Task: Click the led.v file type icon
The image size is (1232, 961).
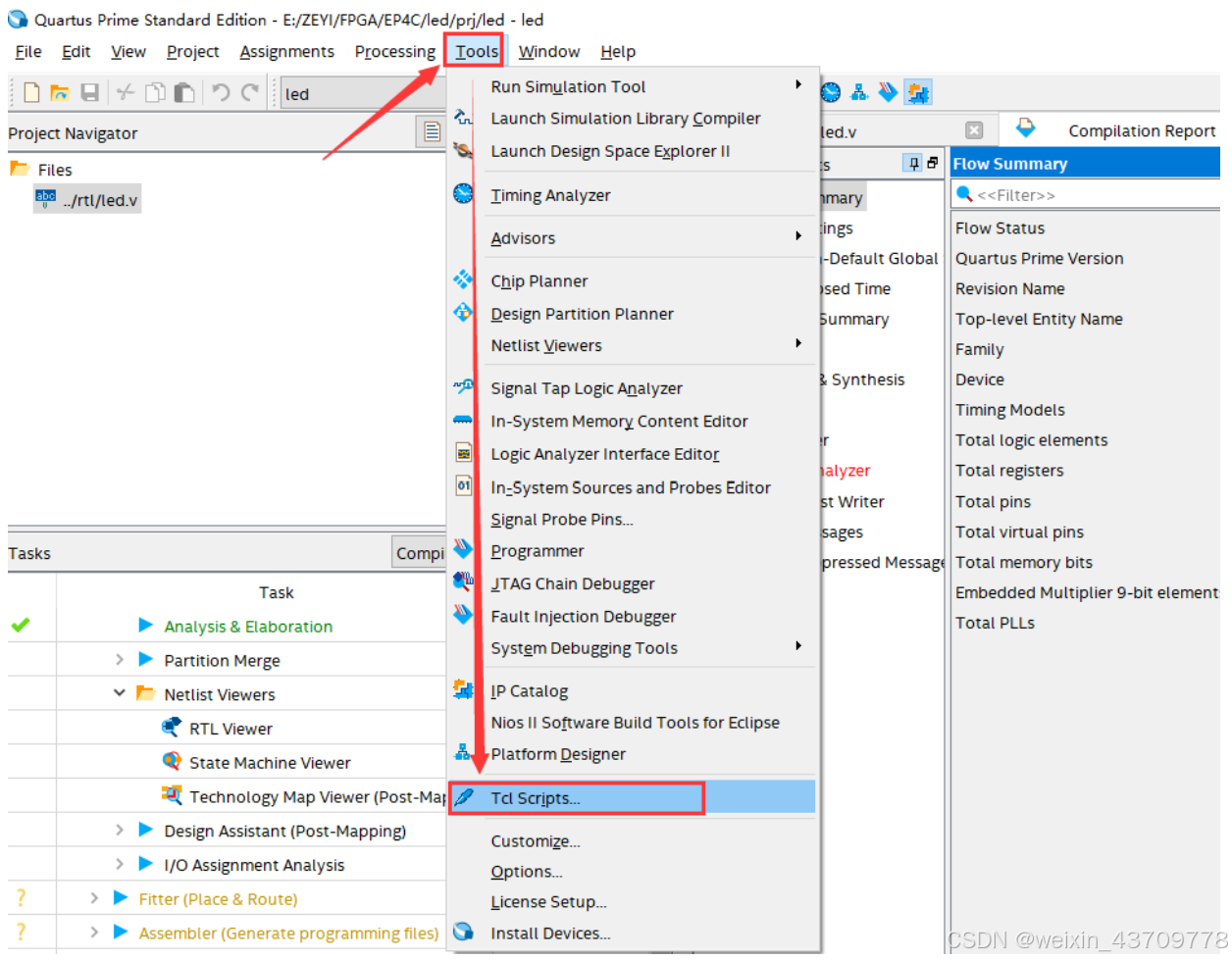Action: [46, 198]
